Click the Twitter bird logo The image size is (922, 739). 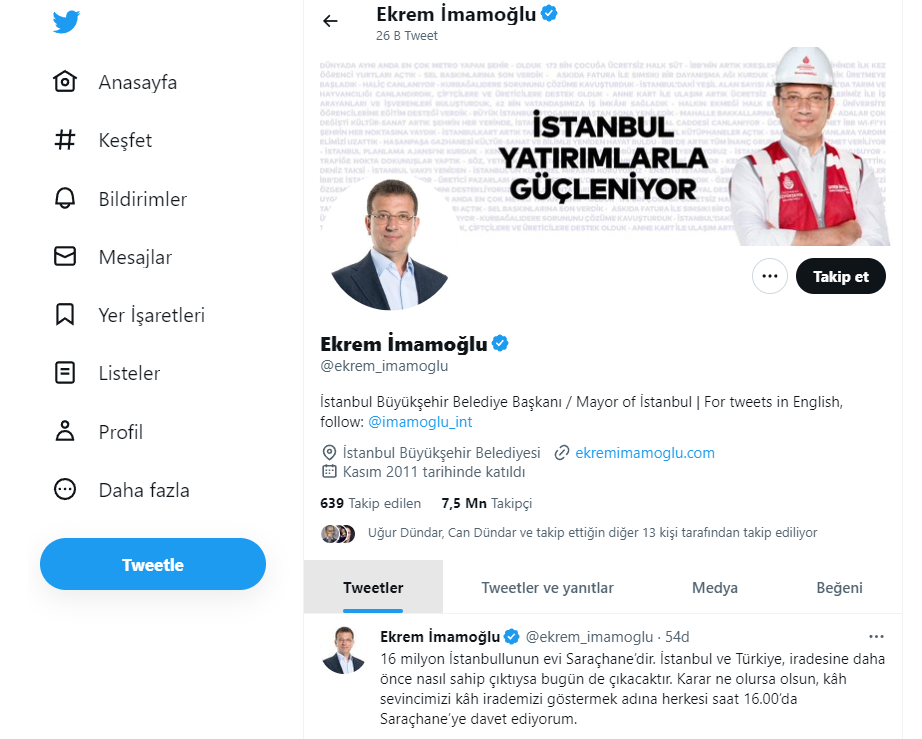(x=66, y=22)
